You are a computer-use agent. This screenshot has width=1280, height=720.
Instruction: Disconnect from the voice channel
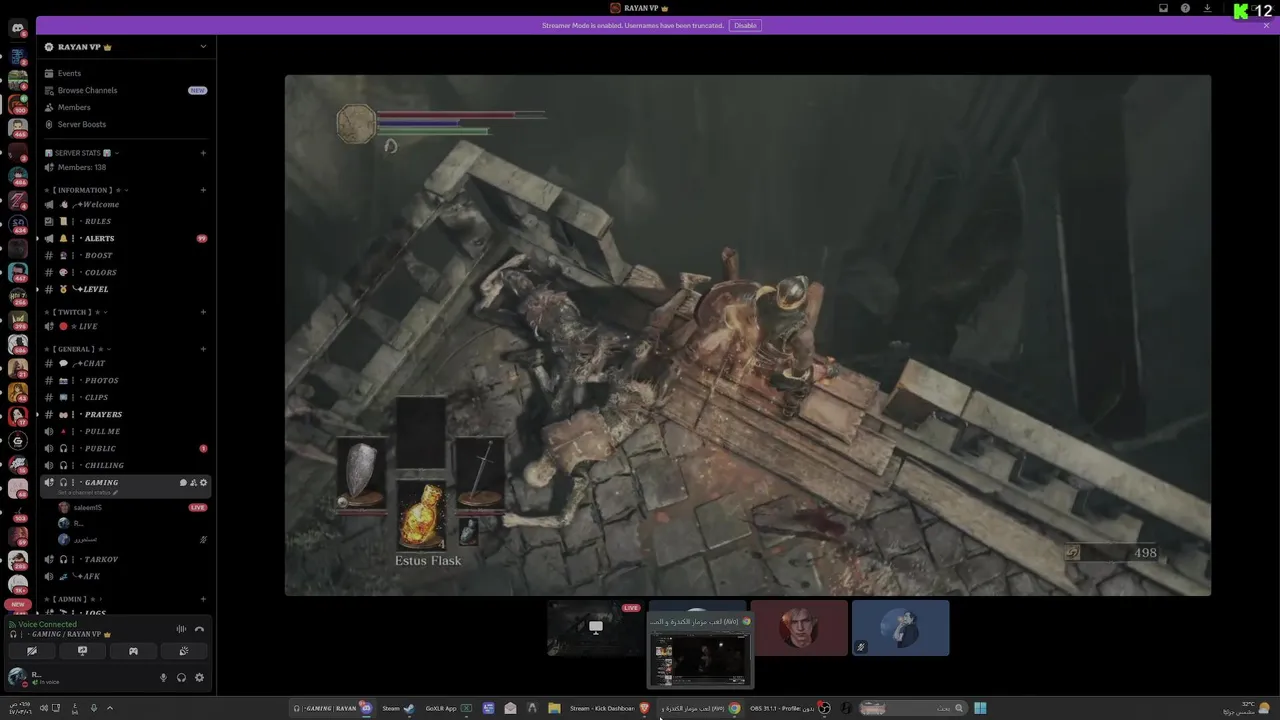click(x=199, y=629)
